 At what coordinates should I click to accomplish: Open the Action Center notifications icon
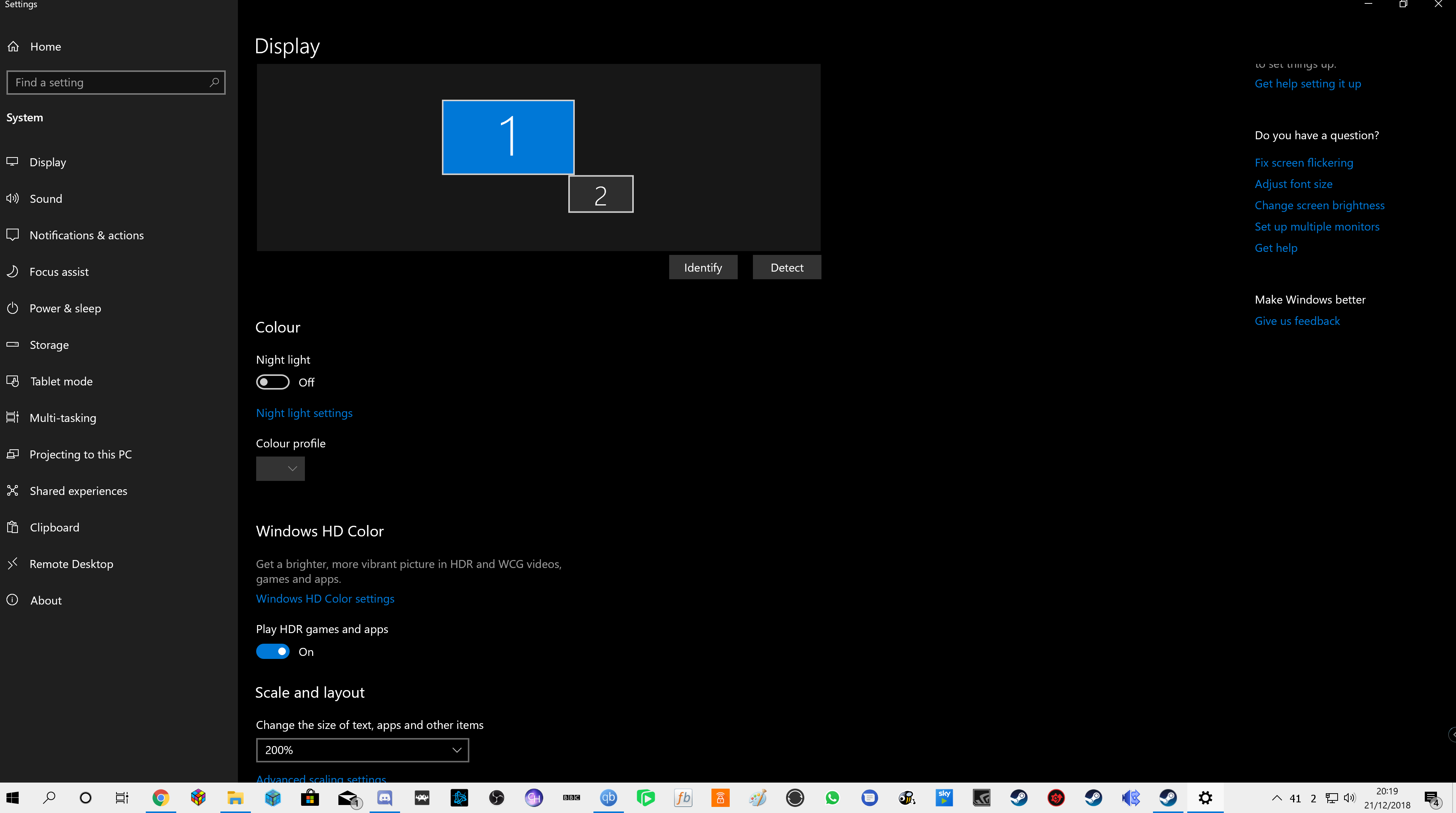tap(1432, 798)
